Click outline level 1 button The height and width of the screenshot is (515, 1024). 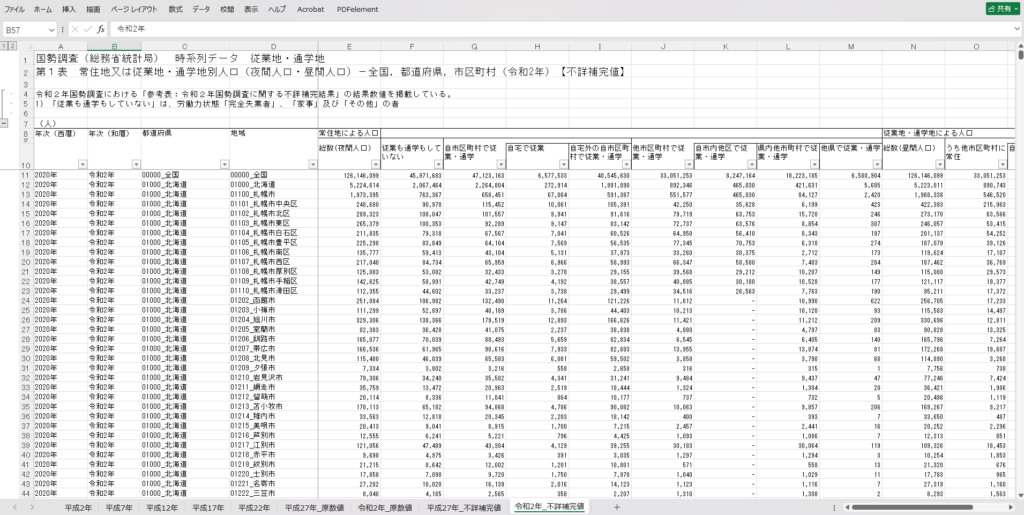coord(4,46)
